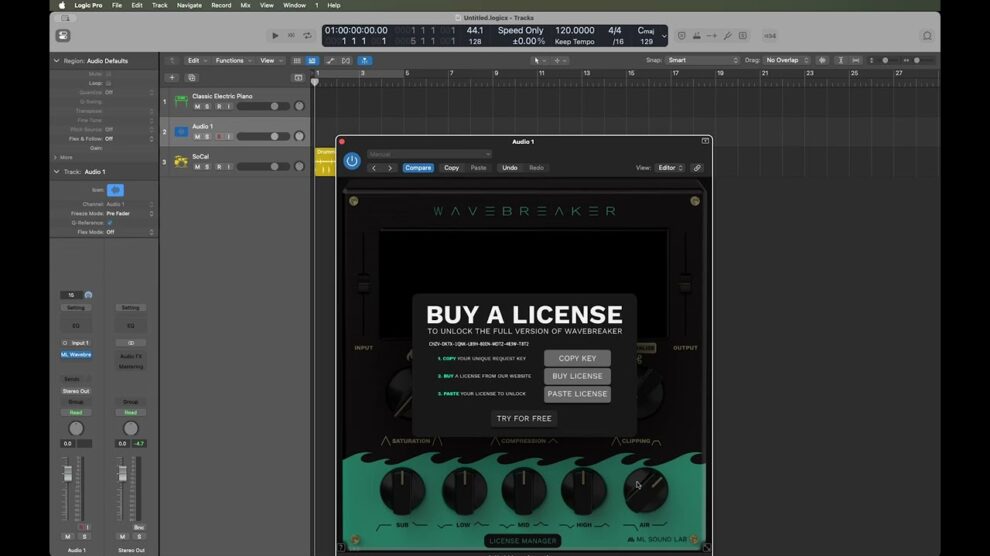Click the COPY KEY button
Screen dimensions: 990x556
pyautogui.click(x=577, y=358)
